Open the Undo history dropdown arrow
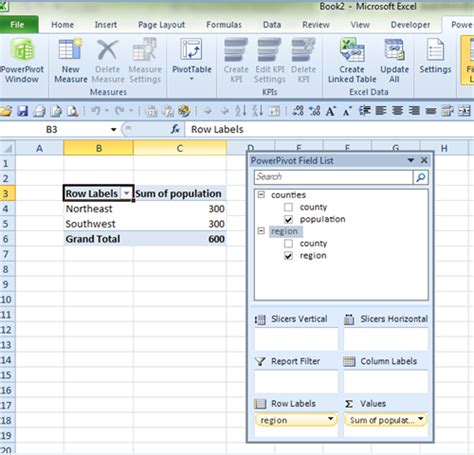 [x=107, y=111]
